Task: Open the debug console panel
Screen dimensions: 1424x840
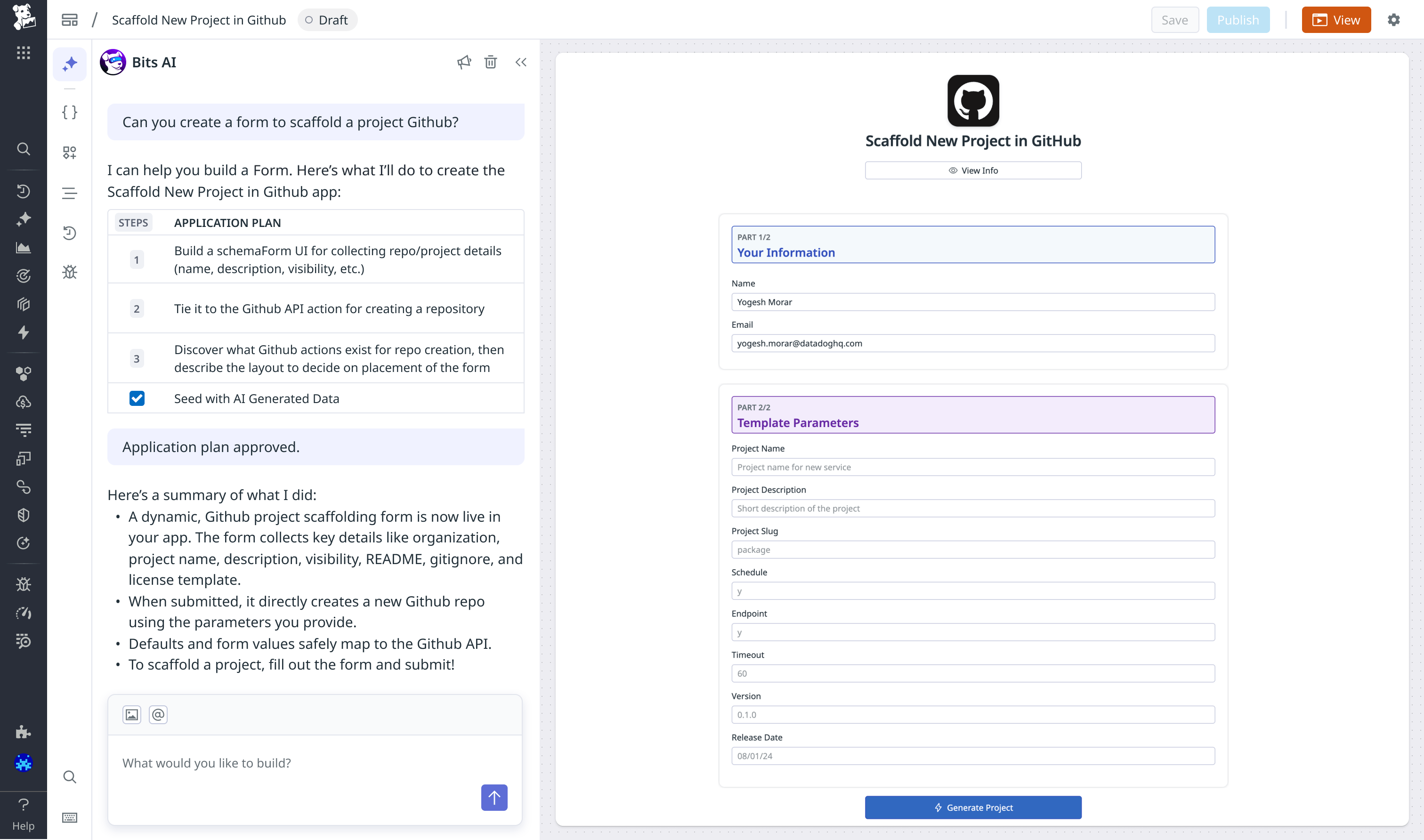Action: pyautogui.click(x=70, y=272)
